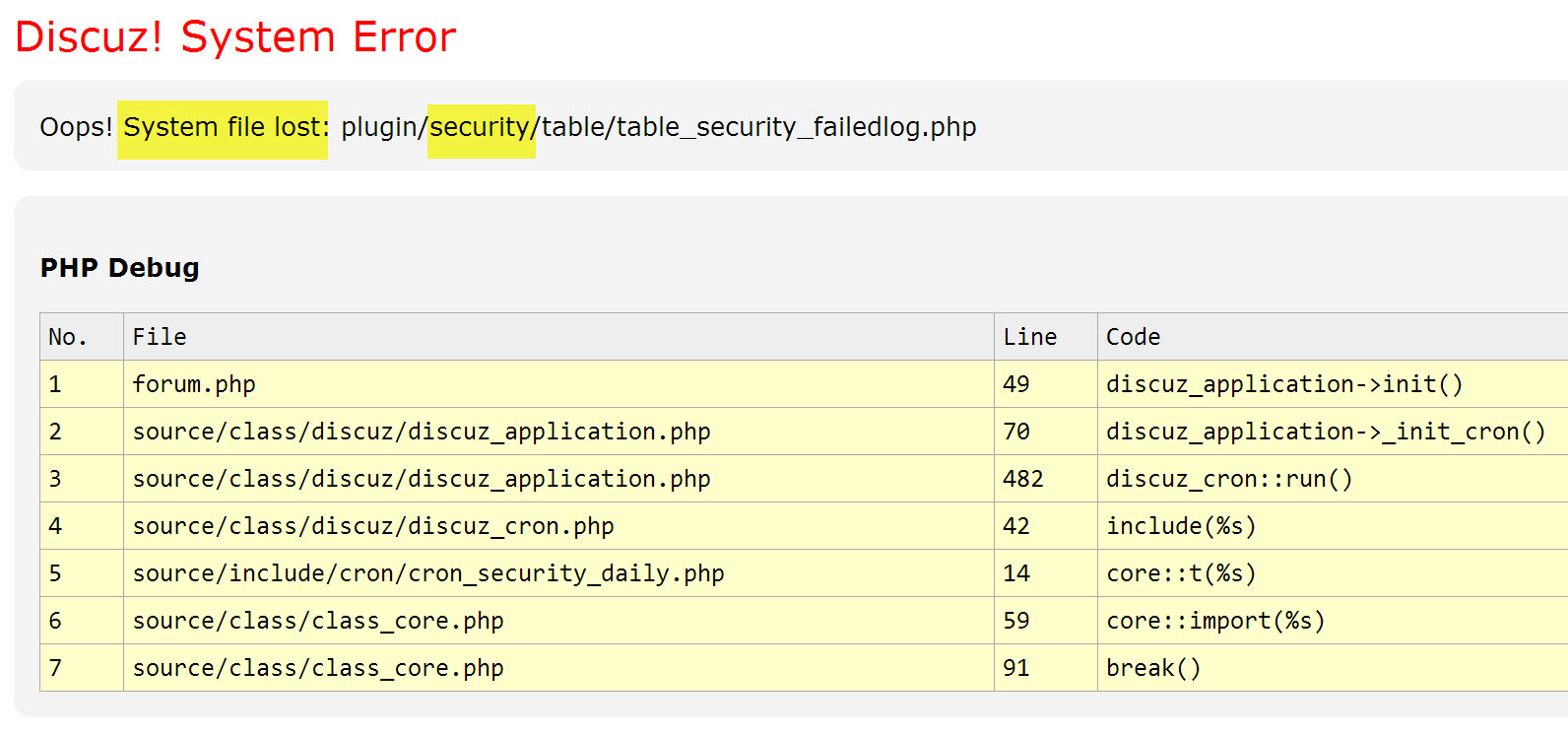The image size is (1568, 735).
Task: Select the core::import(%s) code cell
Action: point(1333,621)
